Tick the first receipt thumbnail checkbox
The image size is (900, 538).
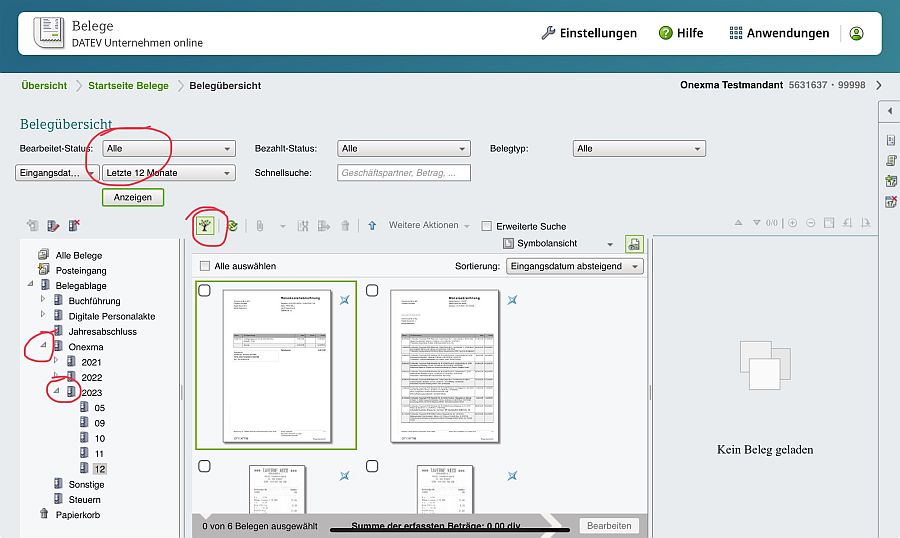(204, 291)
